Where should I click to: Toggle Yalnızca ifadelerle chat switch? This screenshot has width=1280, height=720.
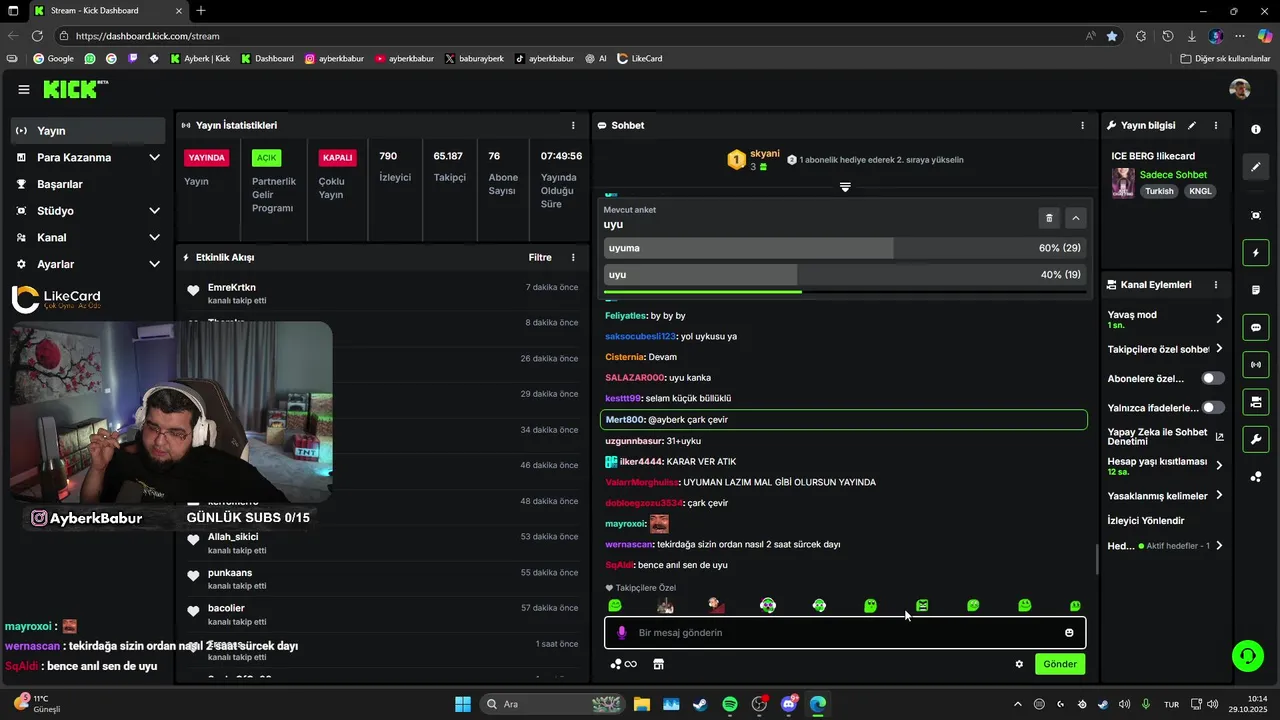[x=1213, y=408]
